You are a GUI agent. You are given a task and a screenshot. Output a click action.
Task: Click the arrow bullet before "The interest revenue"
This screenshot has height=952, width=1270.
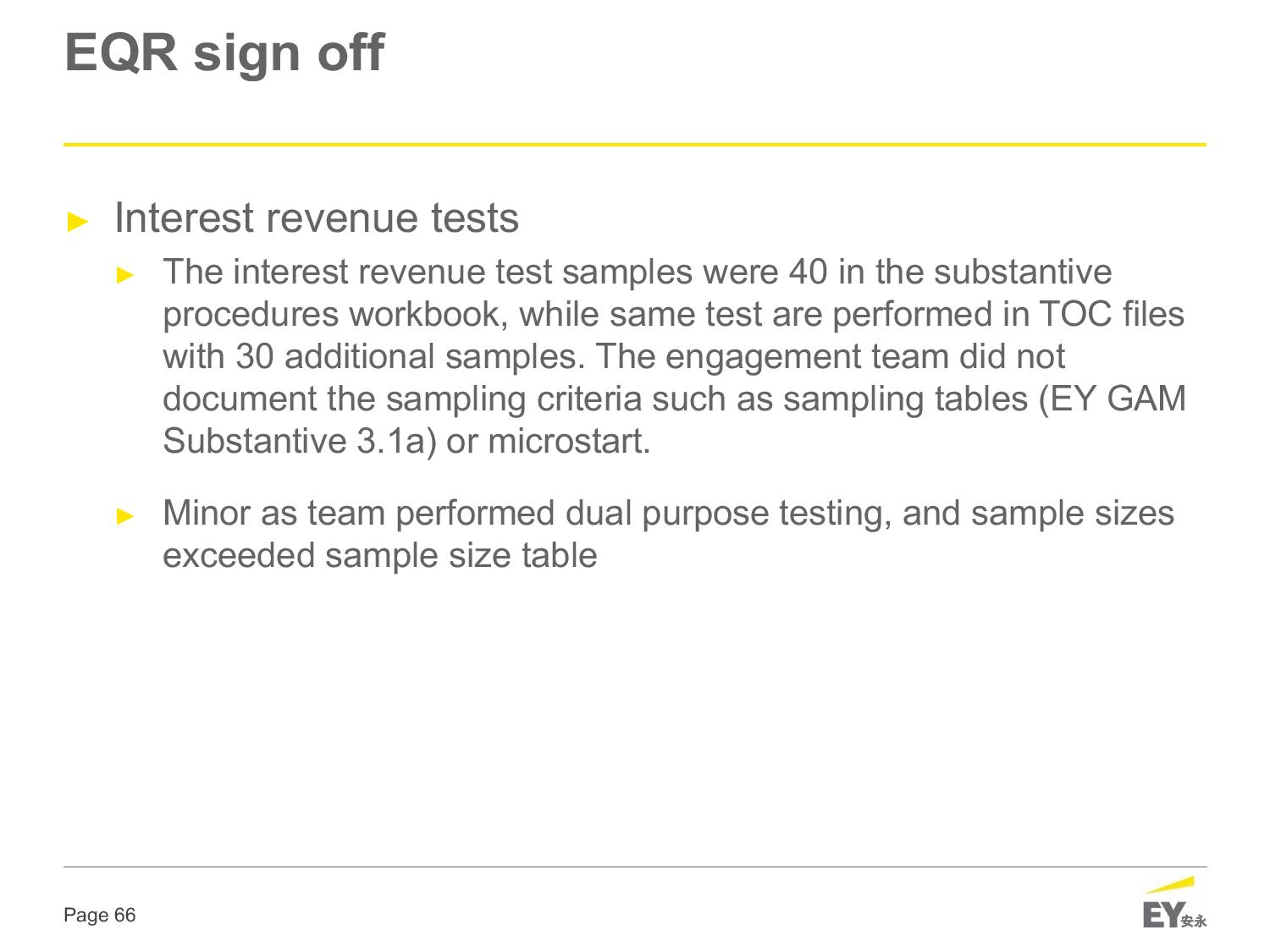(x=126, y=274)
